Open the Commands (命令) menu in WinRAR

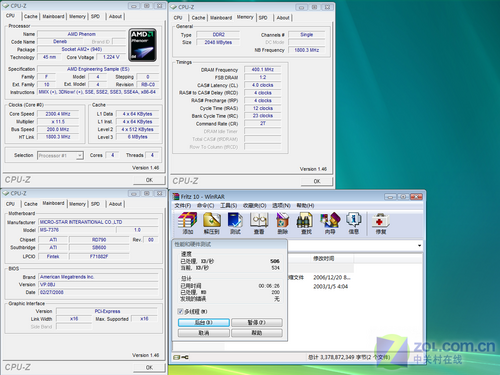point(206,205)
